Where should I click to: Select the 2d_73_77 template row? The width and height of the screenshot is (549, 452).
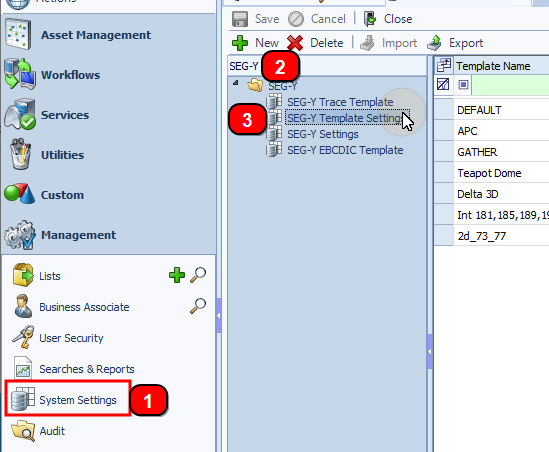click(x=491, y=236)
